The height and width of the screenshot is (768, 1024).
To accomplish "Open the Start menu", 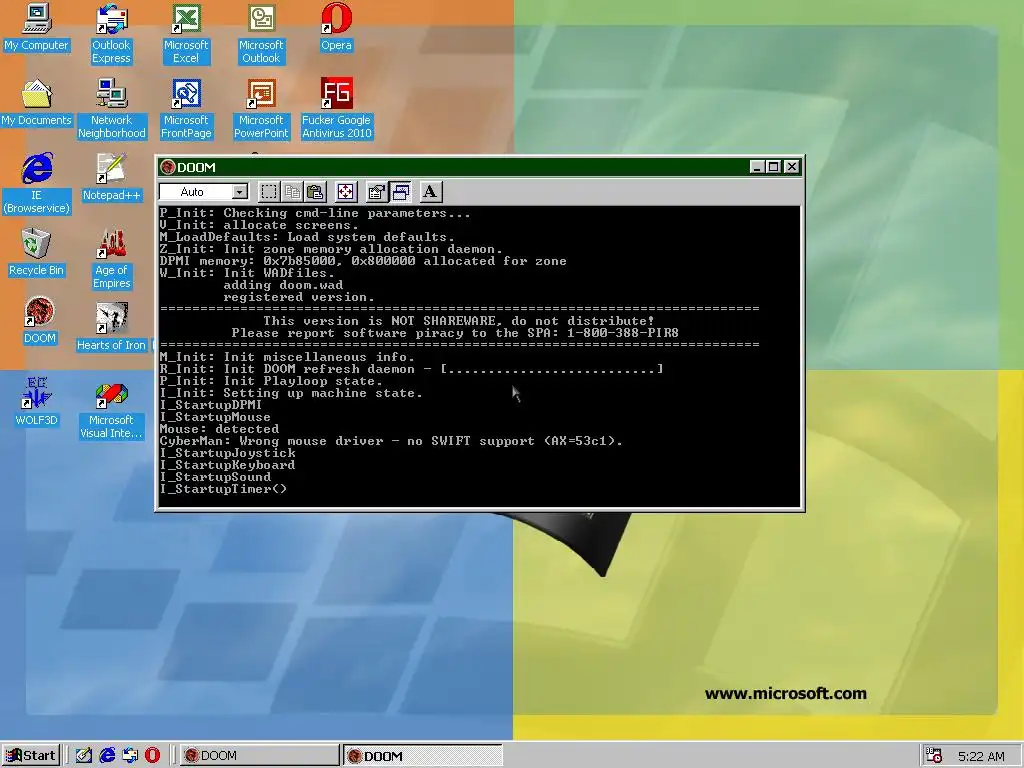I will [x=31, y=756].
